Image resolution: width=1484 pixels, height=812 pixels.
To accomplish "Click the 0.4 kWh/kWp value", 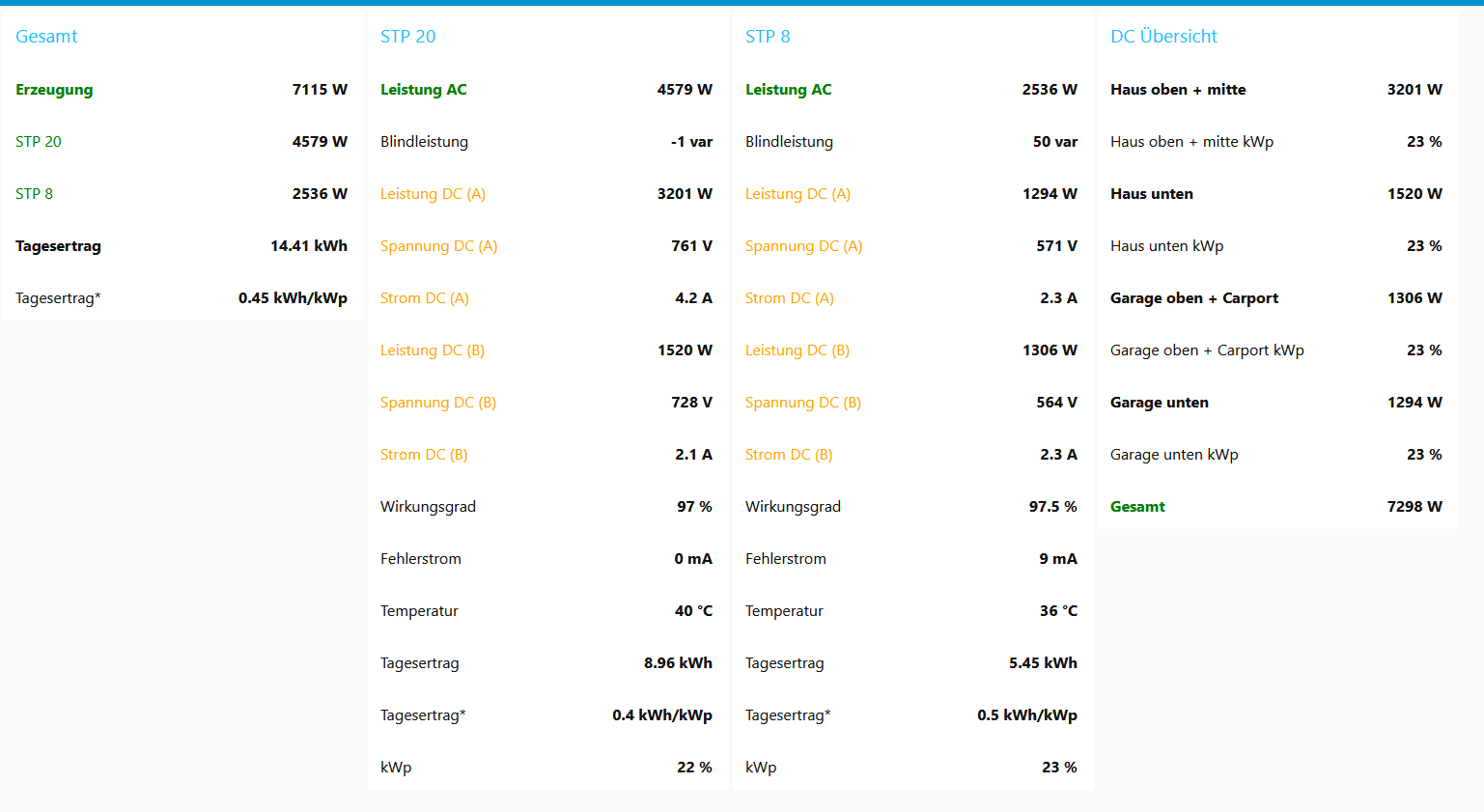I will (662, 715).
